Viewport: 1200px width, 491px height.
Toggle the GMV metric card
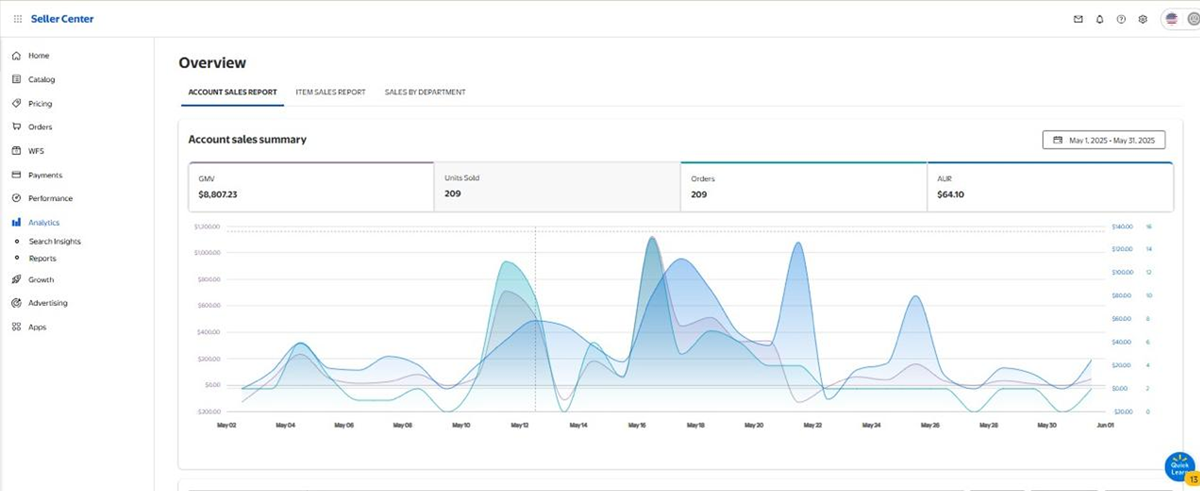click(310, 186)
